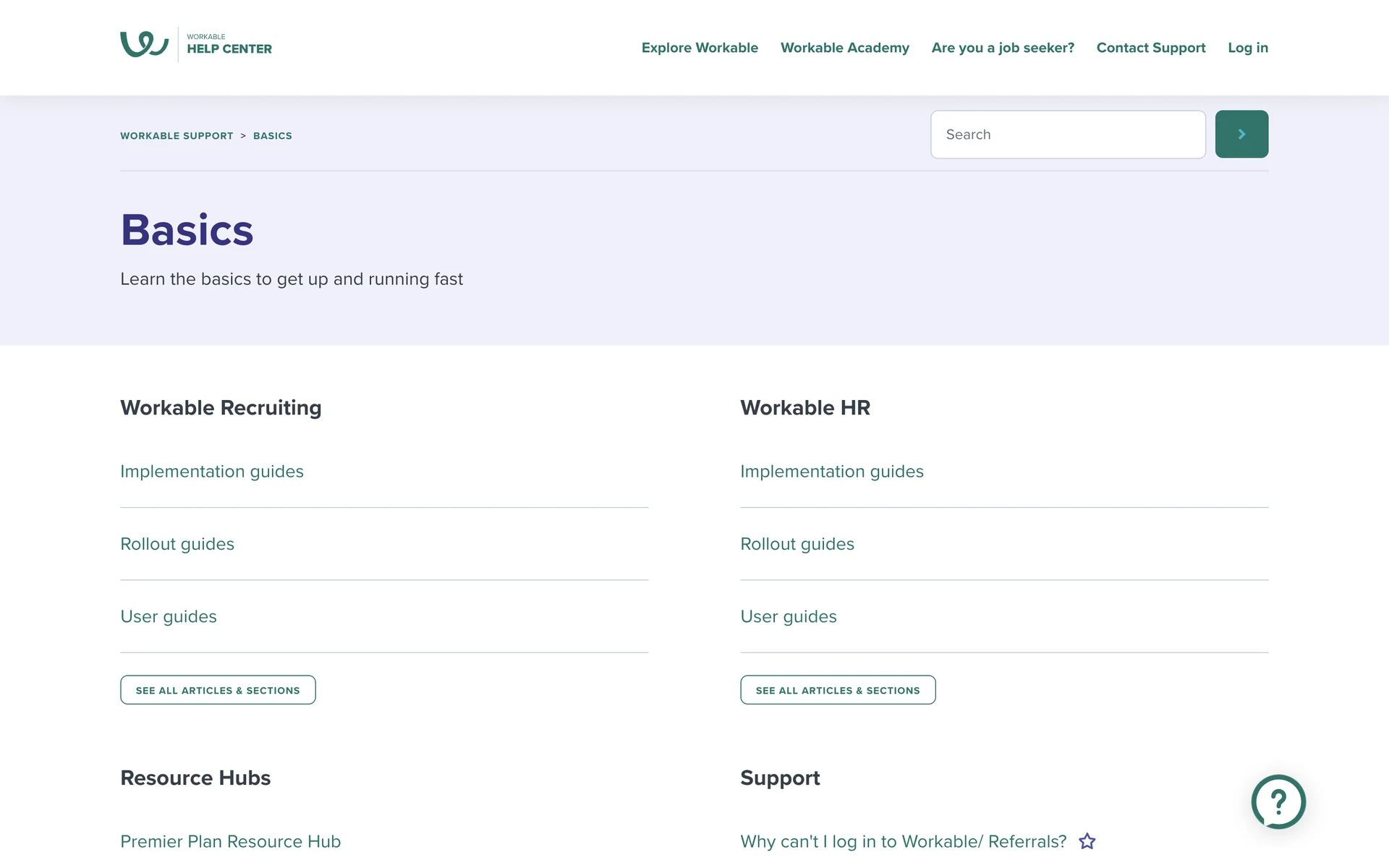Open Premier Plan Resource Hub

tap(230, 842)
